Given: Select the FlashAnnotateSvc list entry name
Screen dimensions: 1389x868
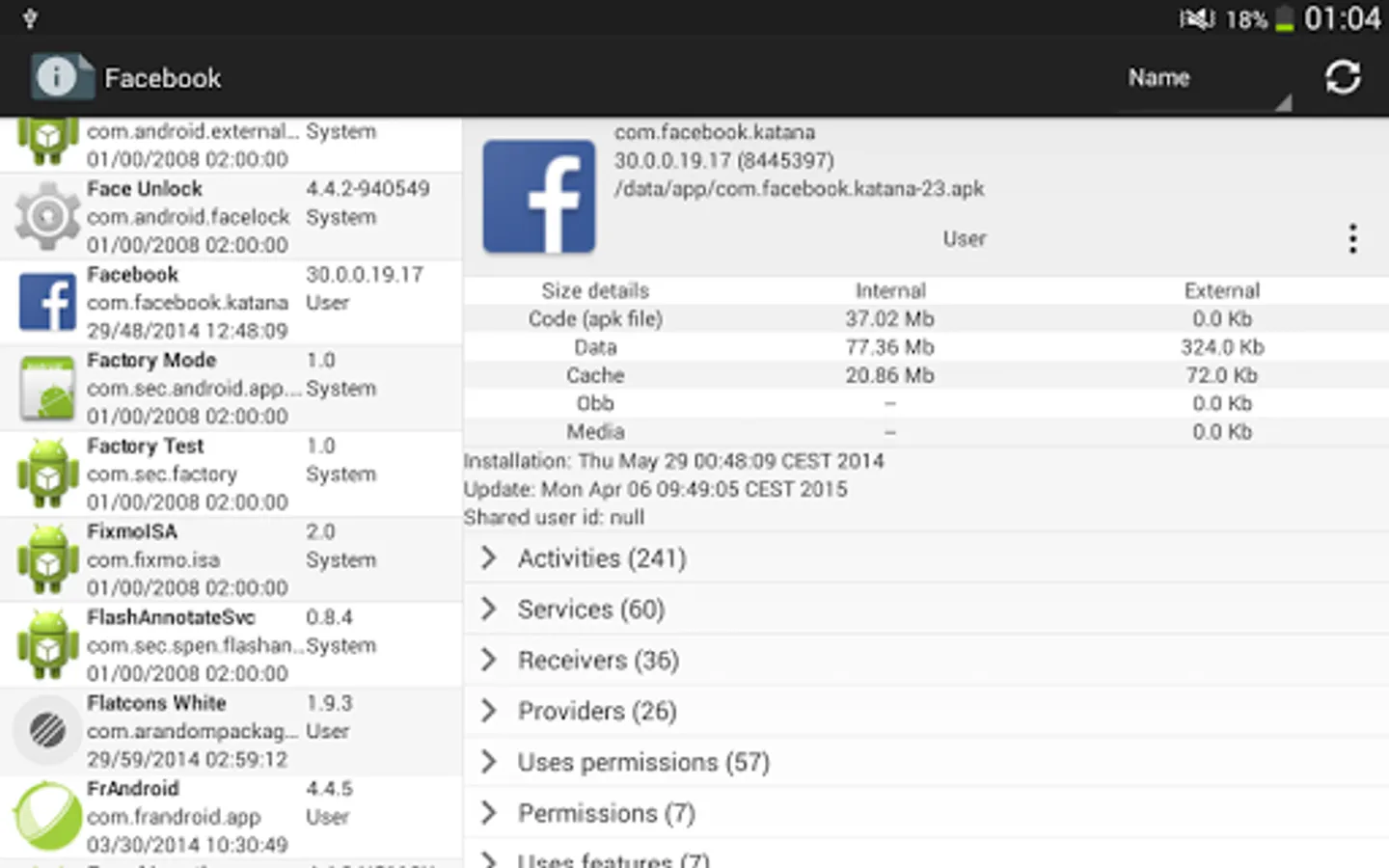Looking at the screenshot, I should (x=171, y=617).
